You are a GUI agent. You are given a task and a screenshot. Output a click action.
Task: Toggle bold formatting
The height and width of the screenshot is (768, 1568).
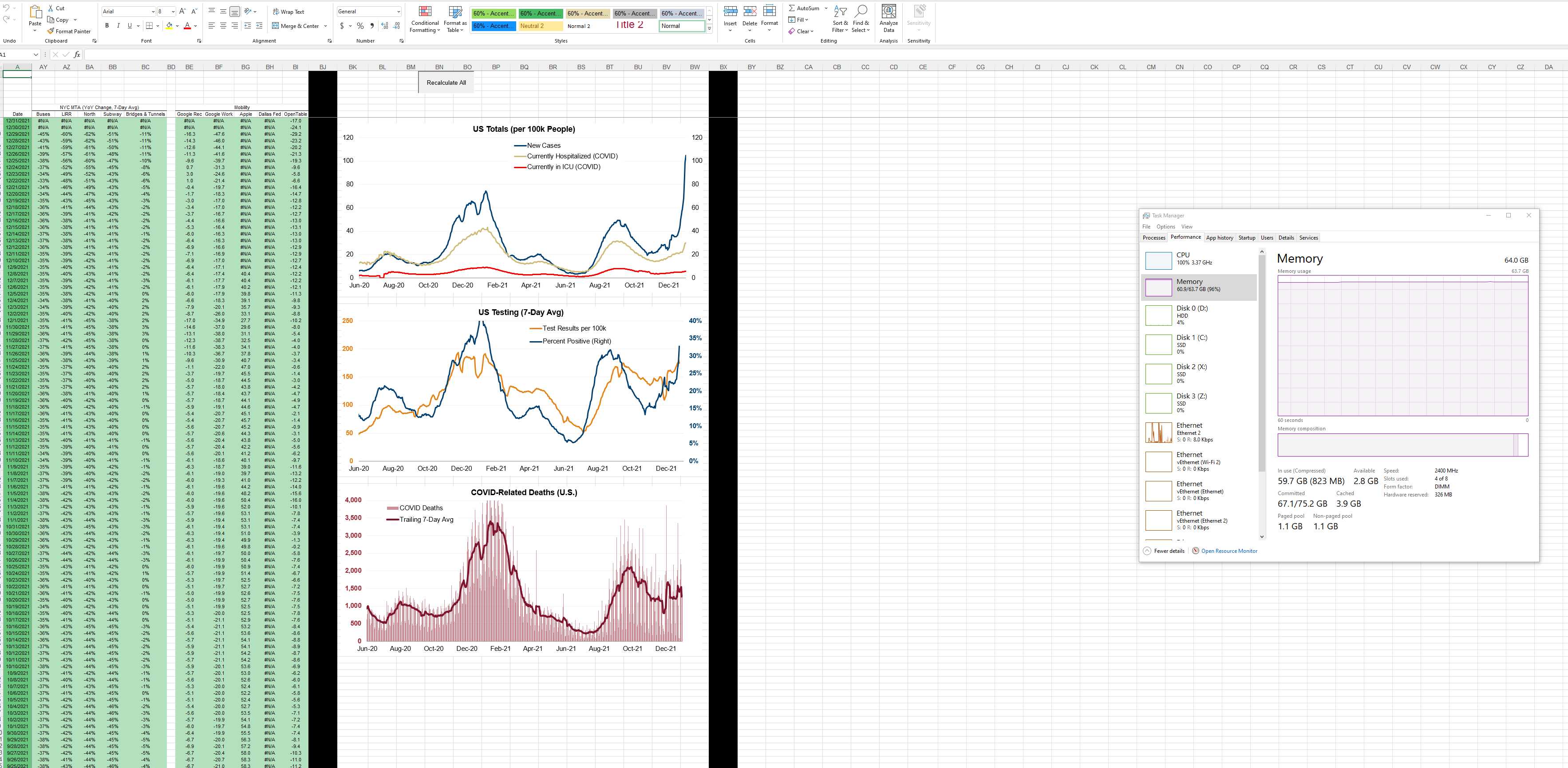point(107,26)
